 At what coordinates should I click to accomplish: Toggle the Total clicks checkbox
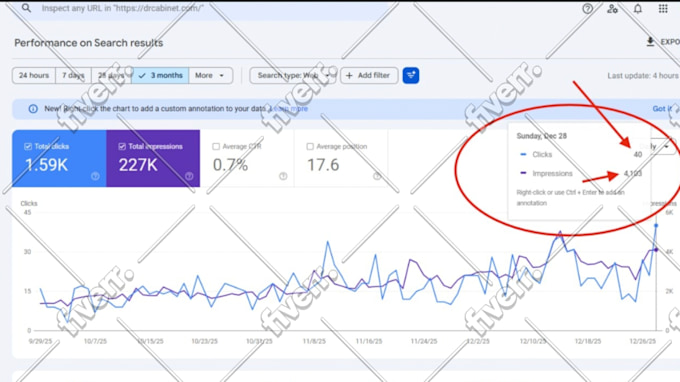click(x=28, y=147)
